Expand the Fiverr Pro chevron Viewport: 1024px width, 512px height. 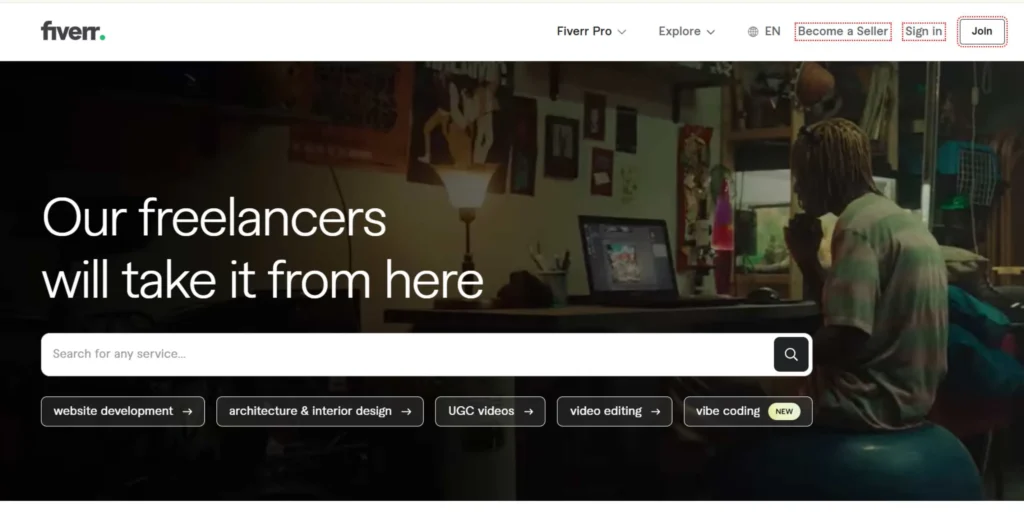(x=622, y=31)
